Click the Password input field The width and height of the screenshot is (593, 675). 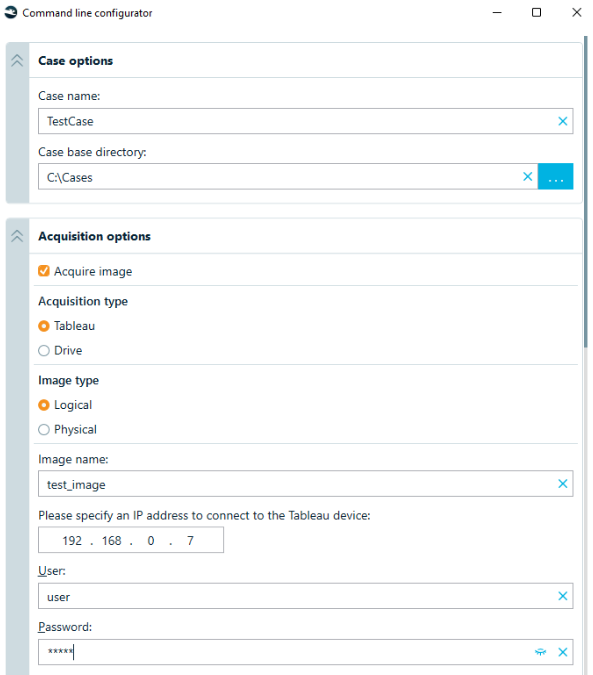(284, 652)
